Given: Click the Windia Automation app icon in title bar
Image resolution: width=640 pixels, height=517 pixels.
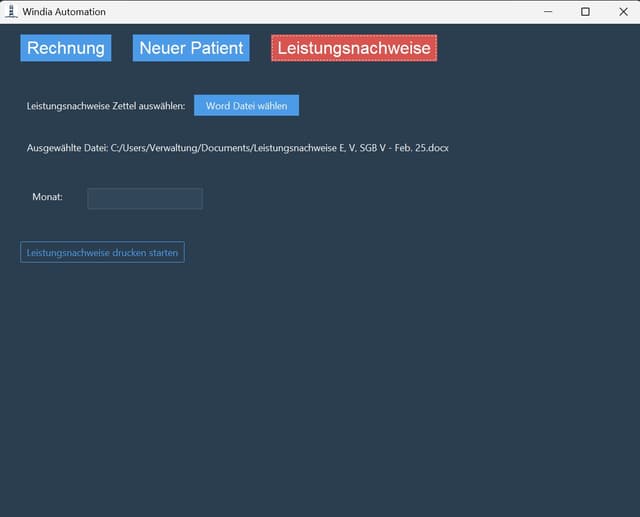Looking at the screenshot, I should (11, 12).
